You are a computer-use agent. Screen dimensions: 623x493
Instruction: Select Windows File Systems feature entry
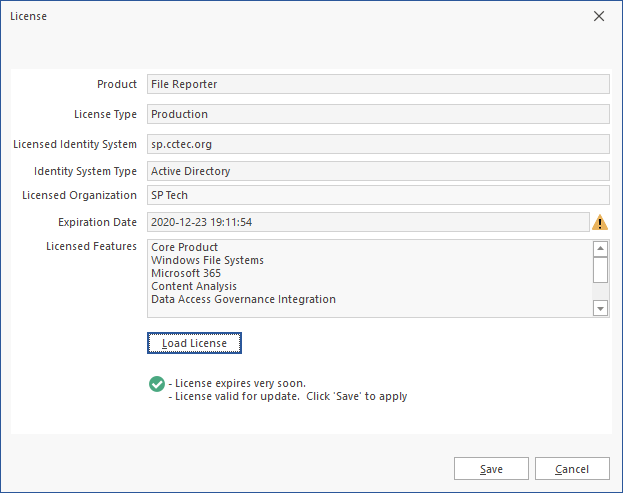click(x=207, y=260)
